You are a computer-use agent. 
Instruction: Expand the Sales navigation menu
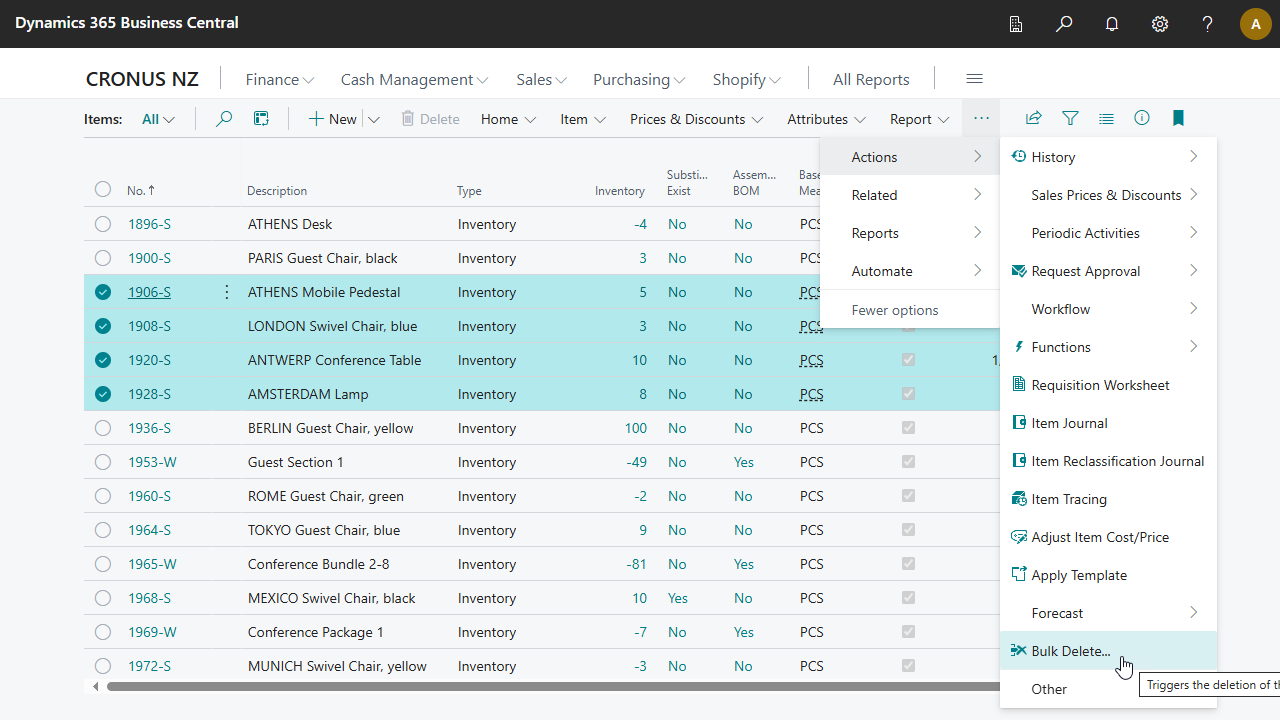[x=542, y=79]
